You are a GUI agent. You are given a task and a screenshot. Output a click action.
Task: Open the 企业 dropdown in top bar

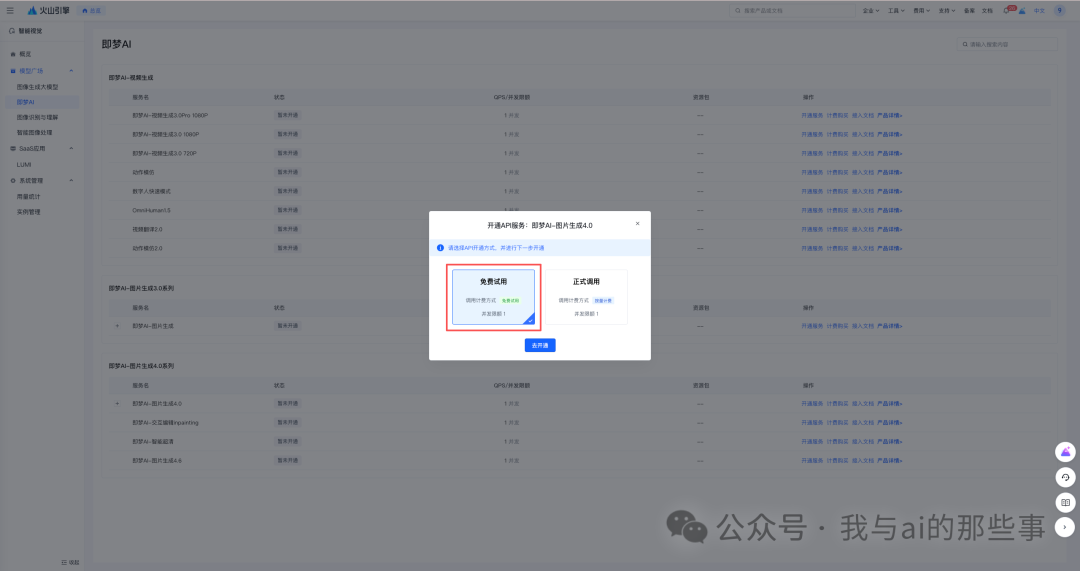point(871,10)
